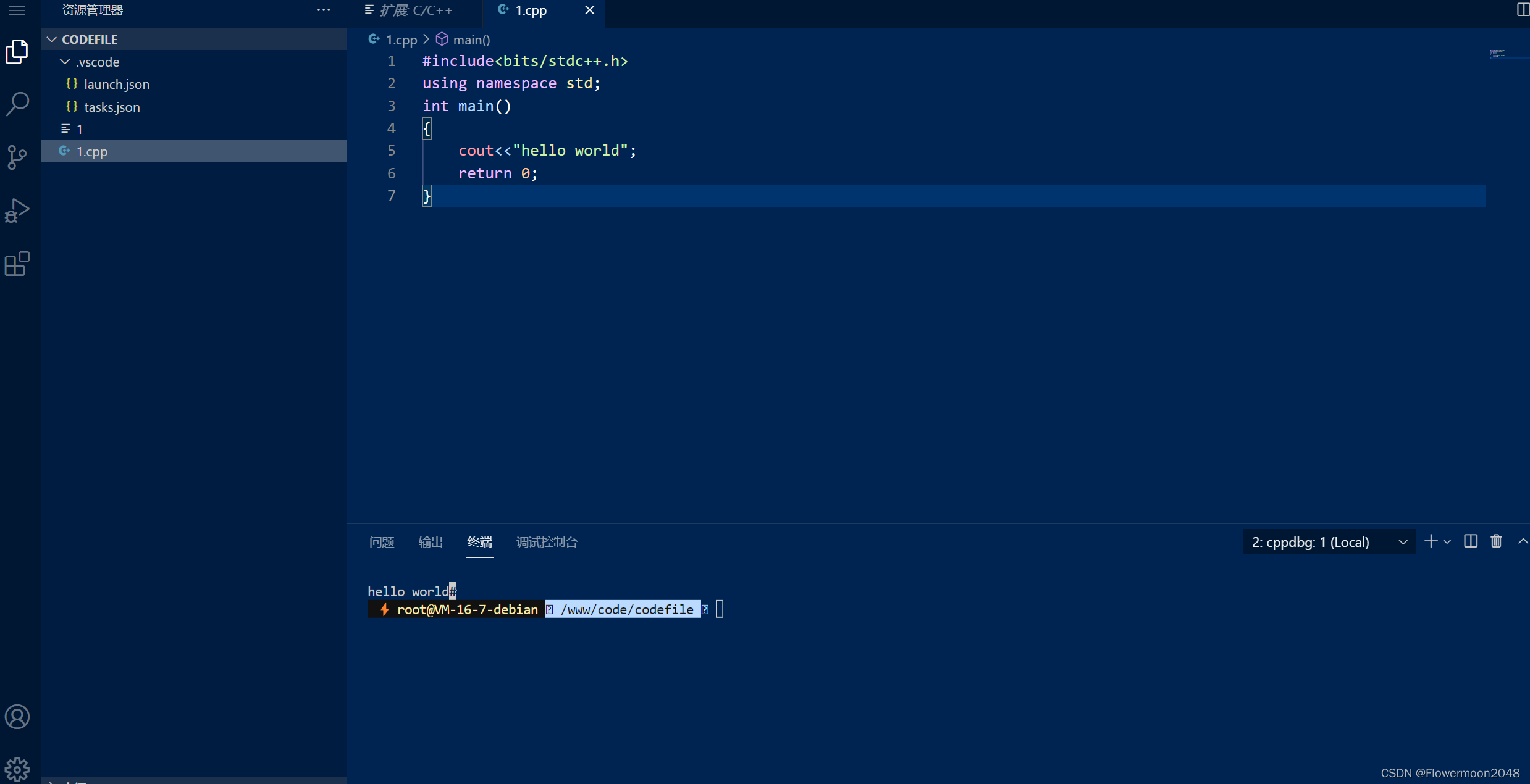Open explorer panel more actions ellipsis
This screenshot has height=784, width=1530.
click(324, 10)
